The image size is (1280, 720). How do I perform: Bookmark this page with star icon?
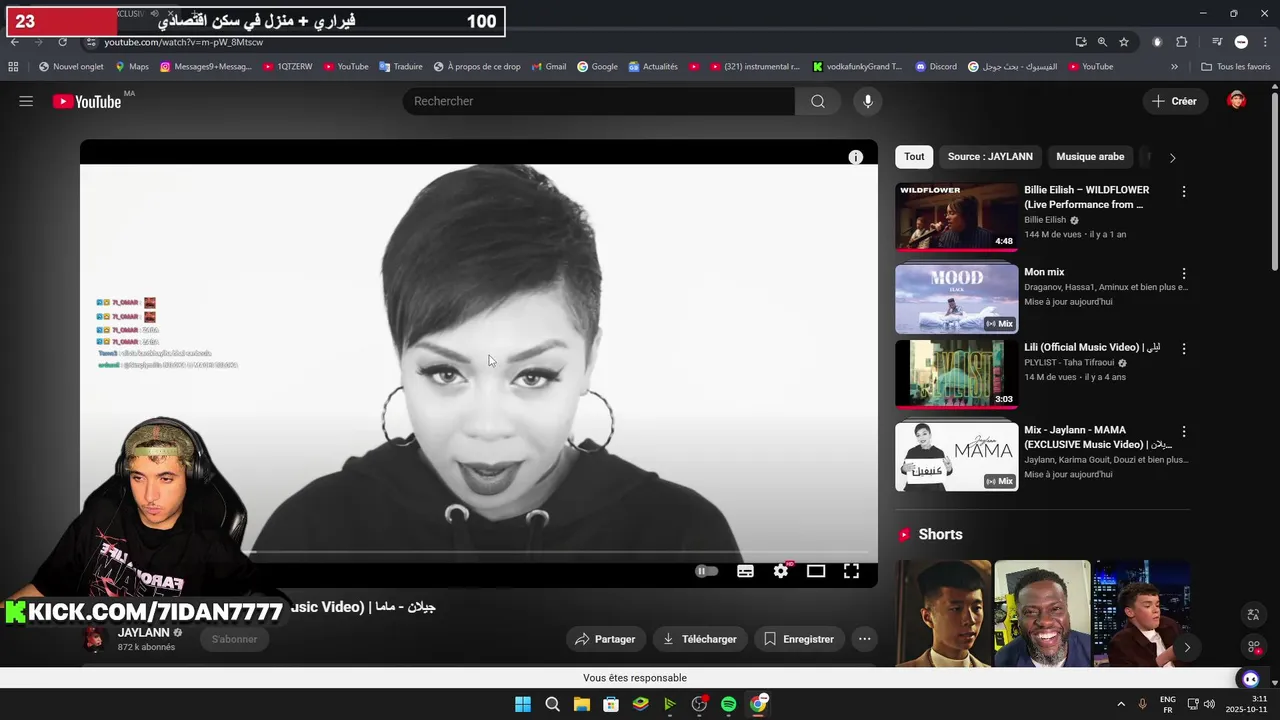pos(1124,42)
